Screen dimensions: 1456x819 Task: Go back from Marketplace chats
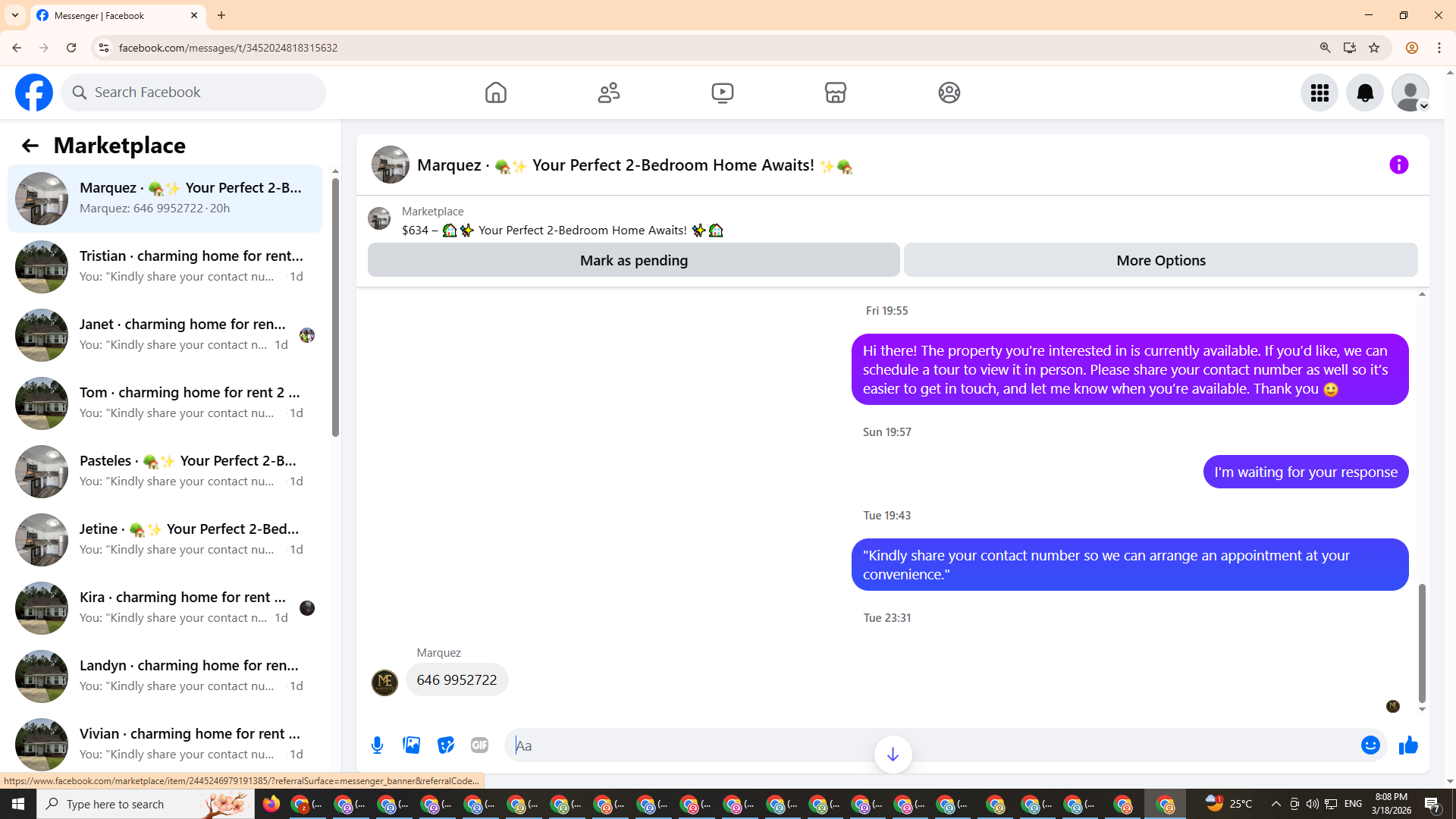30,146
